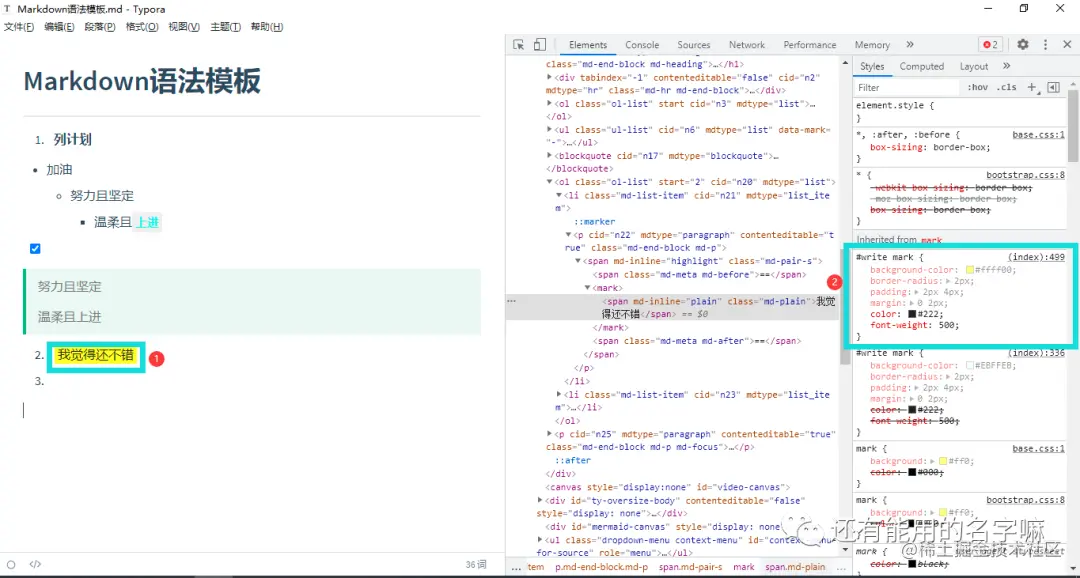Expand the li cid="n23" list item node
1080x578 pixels.
click(559, 395)
